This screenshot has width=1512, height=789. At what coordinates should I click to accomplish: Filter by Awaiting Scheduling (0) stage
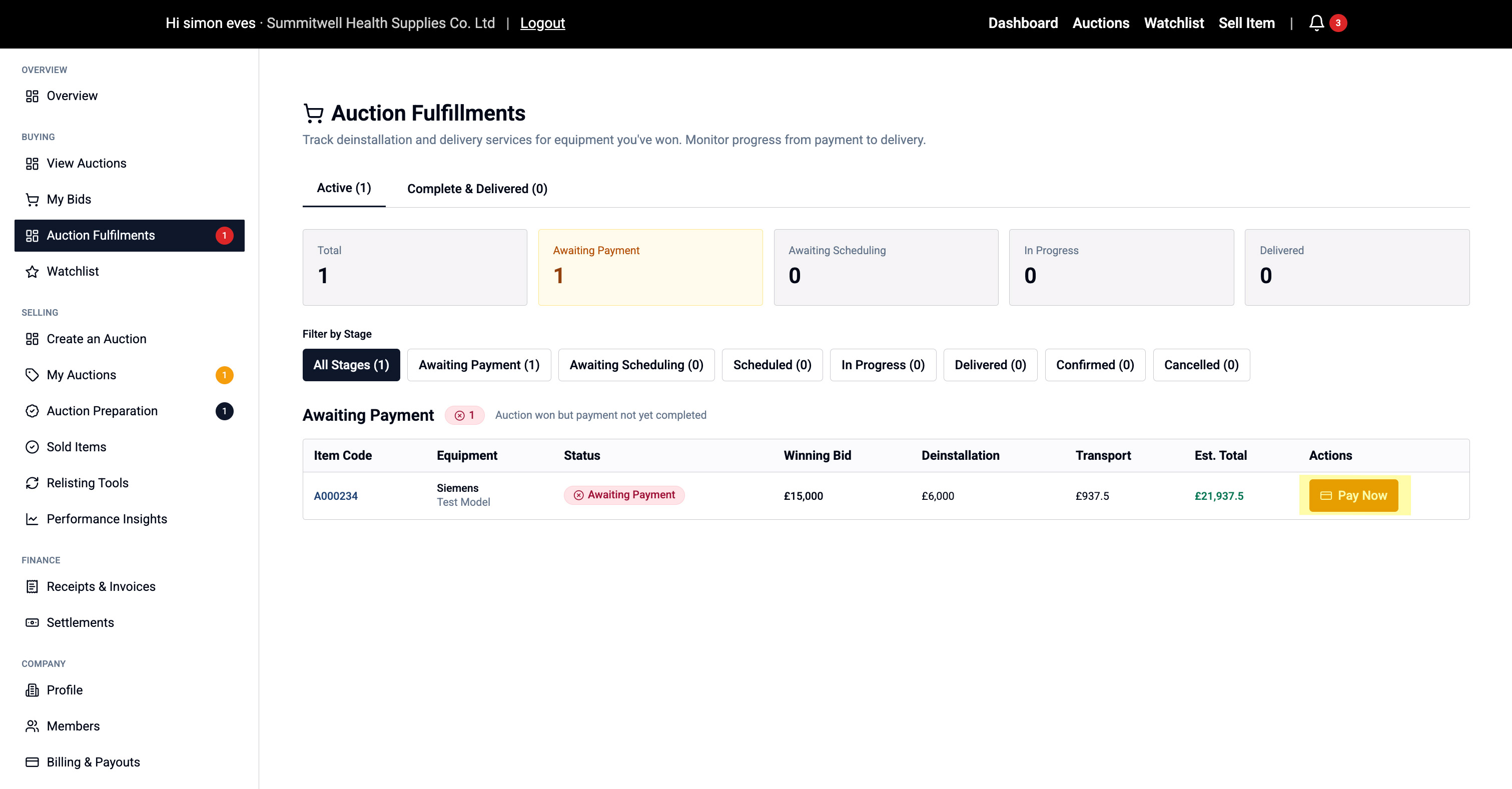pyautogui.click(x=636, y=365)
